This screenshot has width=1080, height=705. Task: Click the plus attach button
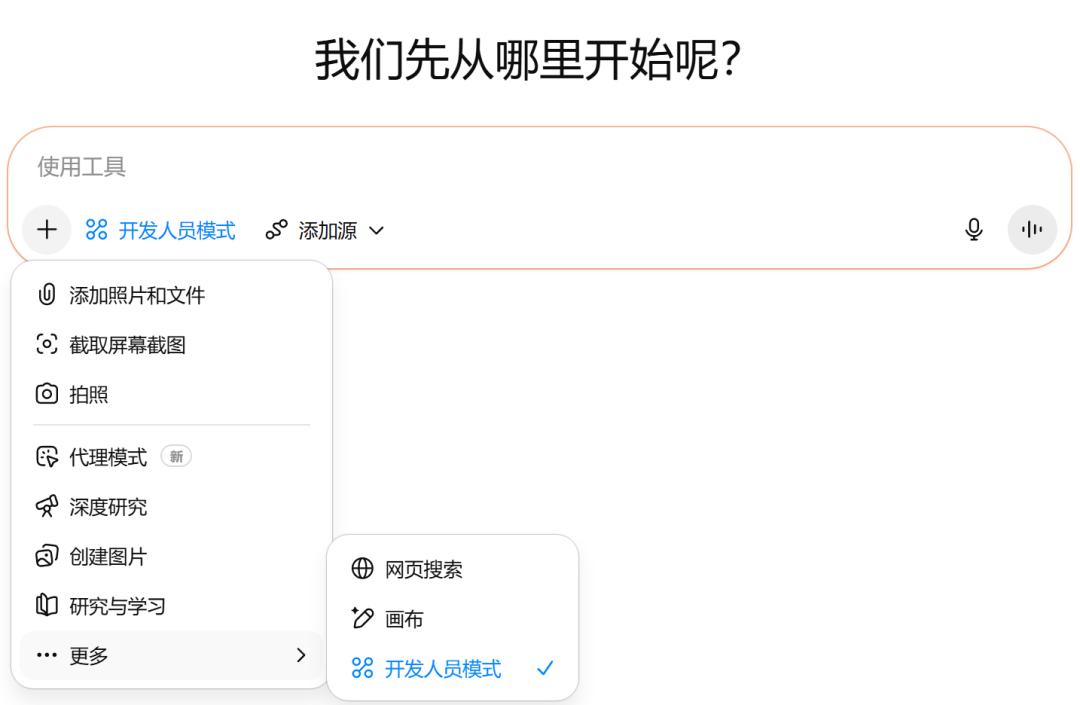tap(46, 230)
